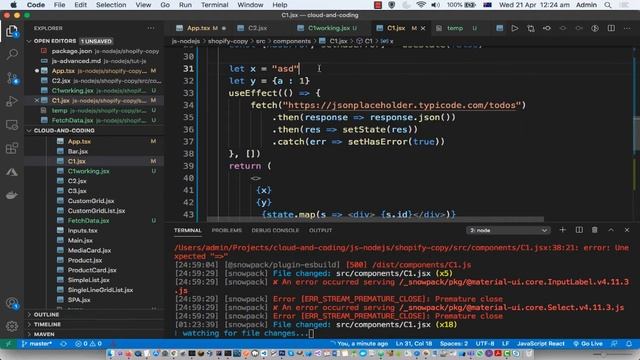Maximize the terminal panel size

611,230
